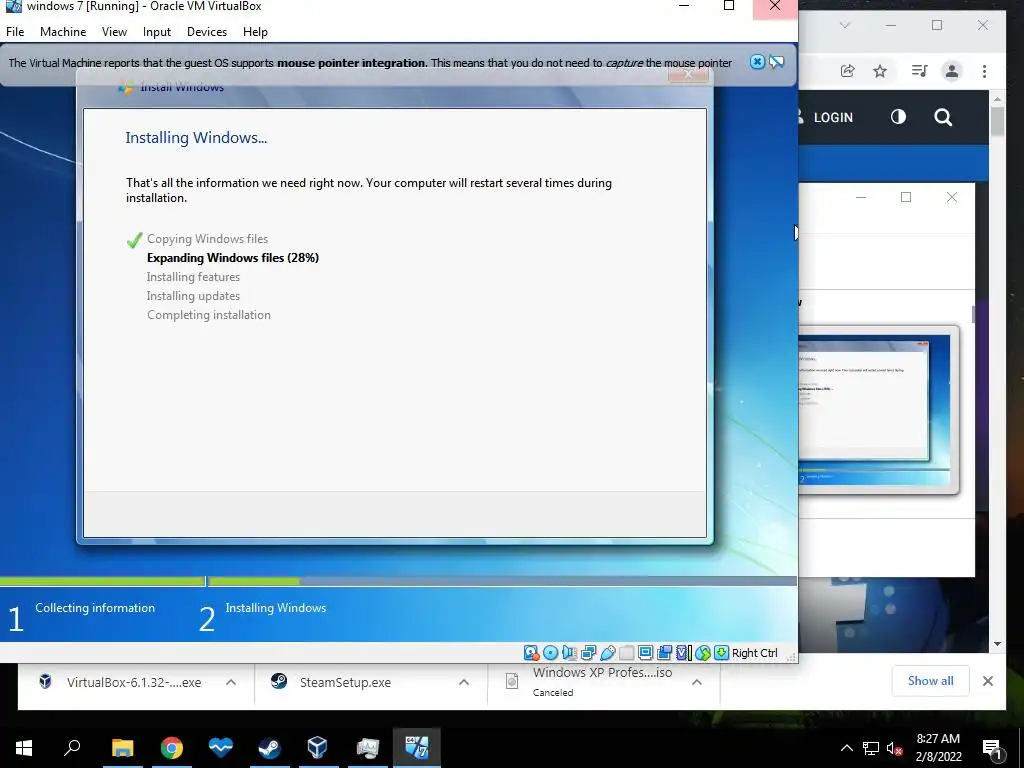Expand options for Windows XP iso download
The image size is (1024, 768).
click(x=697, y=682)
